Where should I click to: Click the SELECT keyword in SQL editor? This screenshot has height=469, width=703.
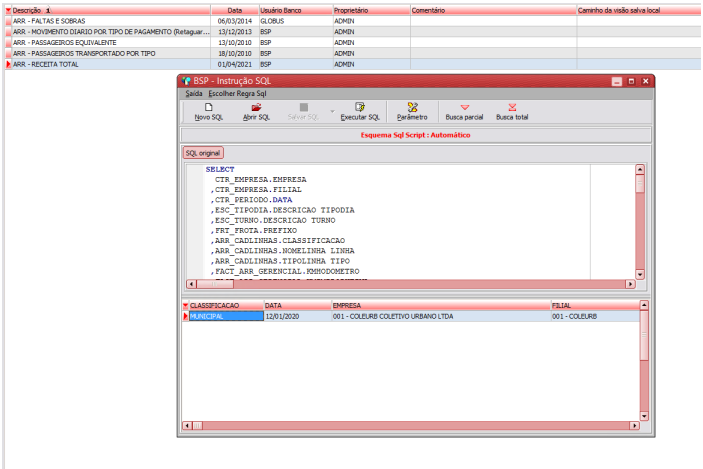coord(220,169)
